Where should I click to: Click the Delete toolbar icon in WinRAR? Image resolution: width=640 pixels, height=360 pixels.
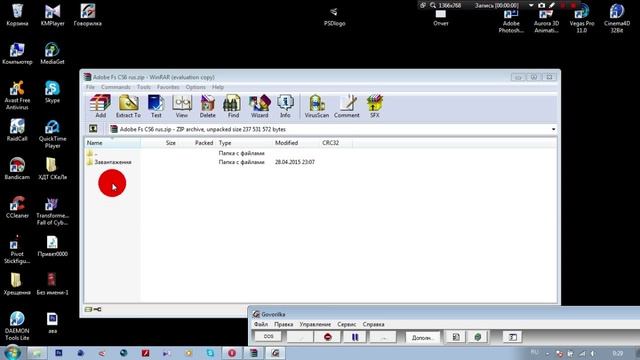click(x=207, y=106)
